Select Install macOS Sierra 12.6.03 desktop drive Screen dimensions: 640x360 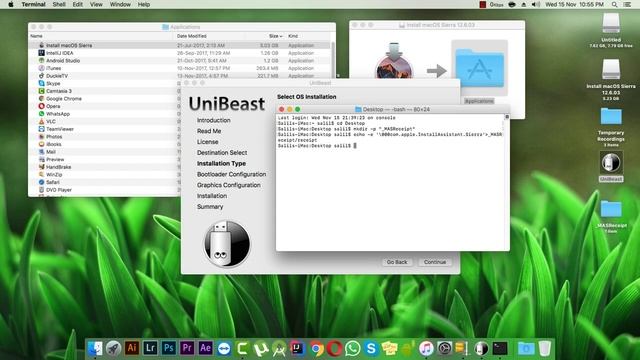pos(611,69)
